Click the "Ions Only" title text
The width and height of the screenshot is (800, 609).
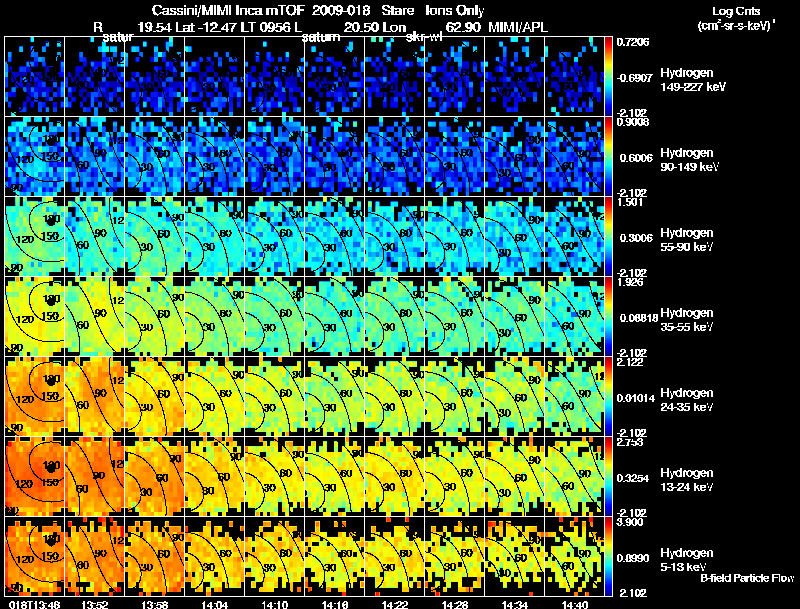[455, 10]
